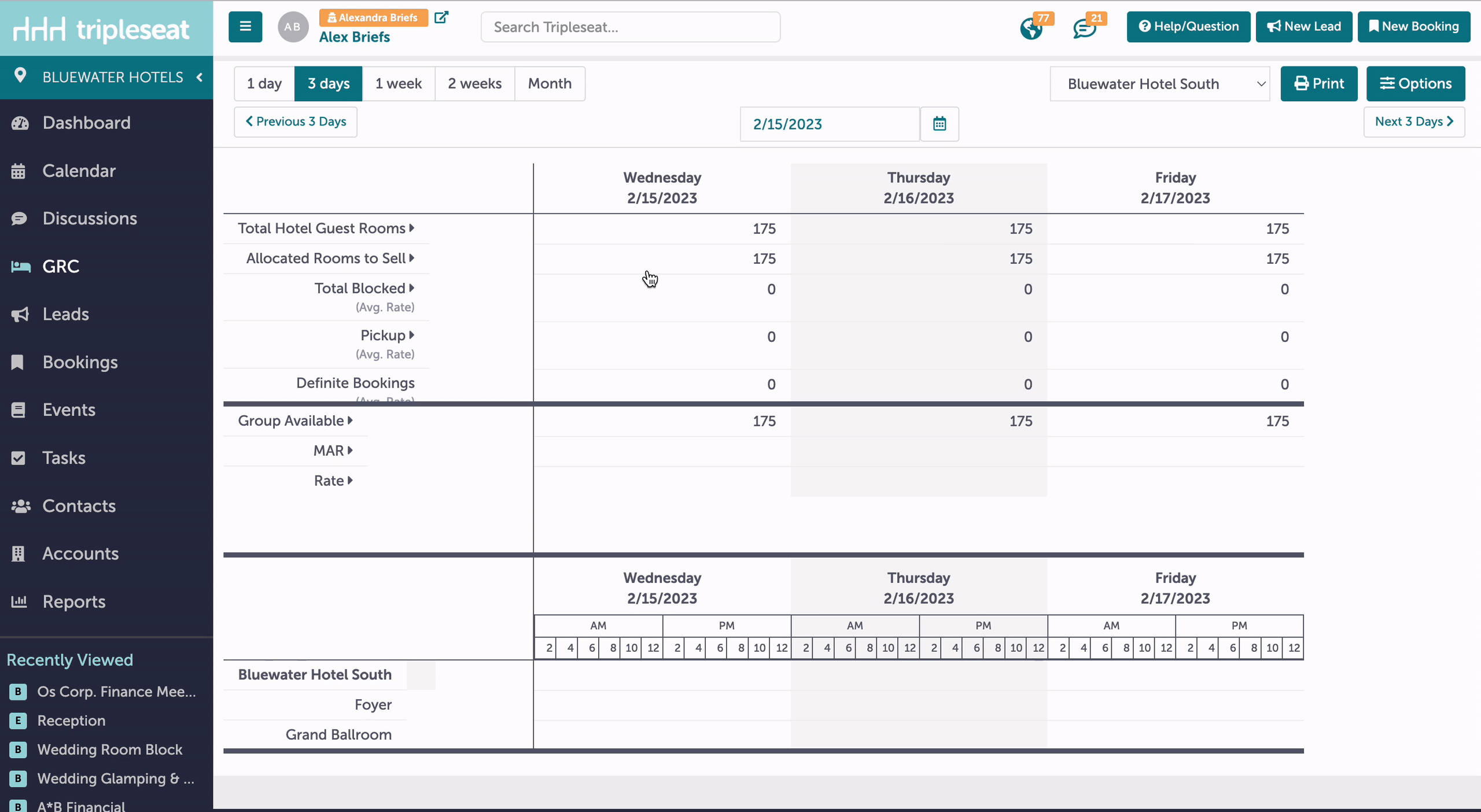The height and width of the screenshot is (812, 1481).
Task: Expand the MAR row arrow
Action: (x=350, y=451)
